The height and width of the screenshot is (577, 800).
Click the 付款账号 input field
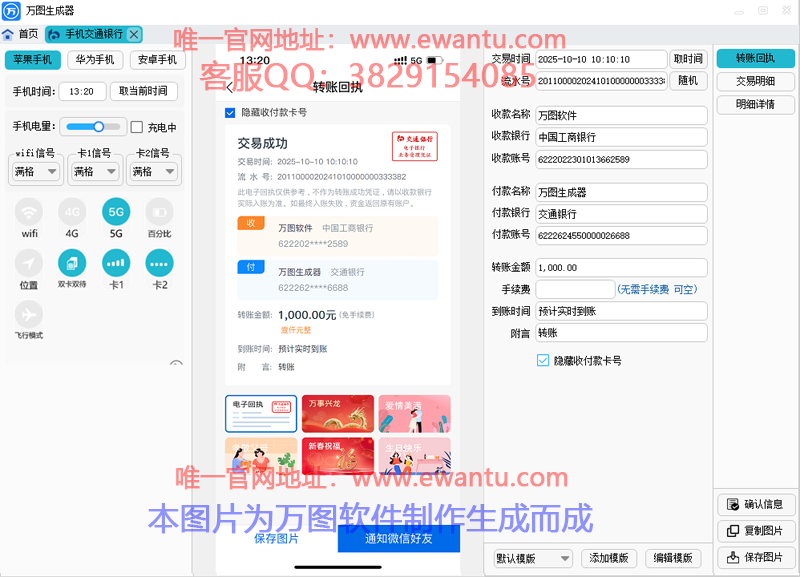click(x=621, y=236)
